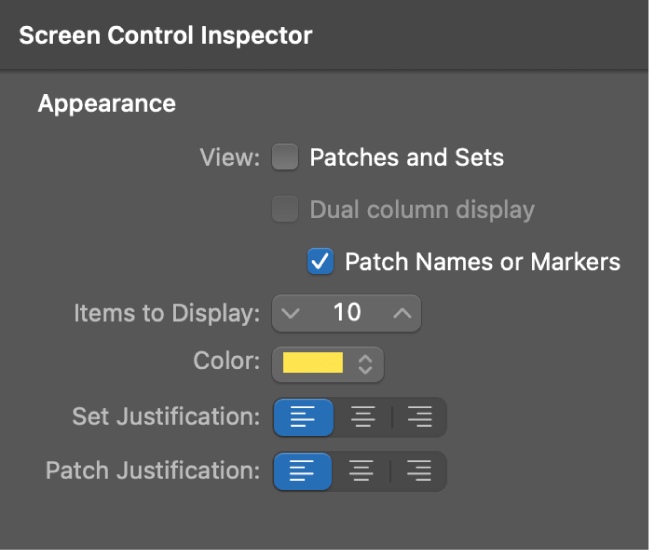The height and width of the screenshot is (552, 650).
Task: Increase Items to Display with up chevron
Action: [x=402, y=313]
